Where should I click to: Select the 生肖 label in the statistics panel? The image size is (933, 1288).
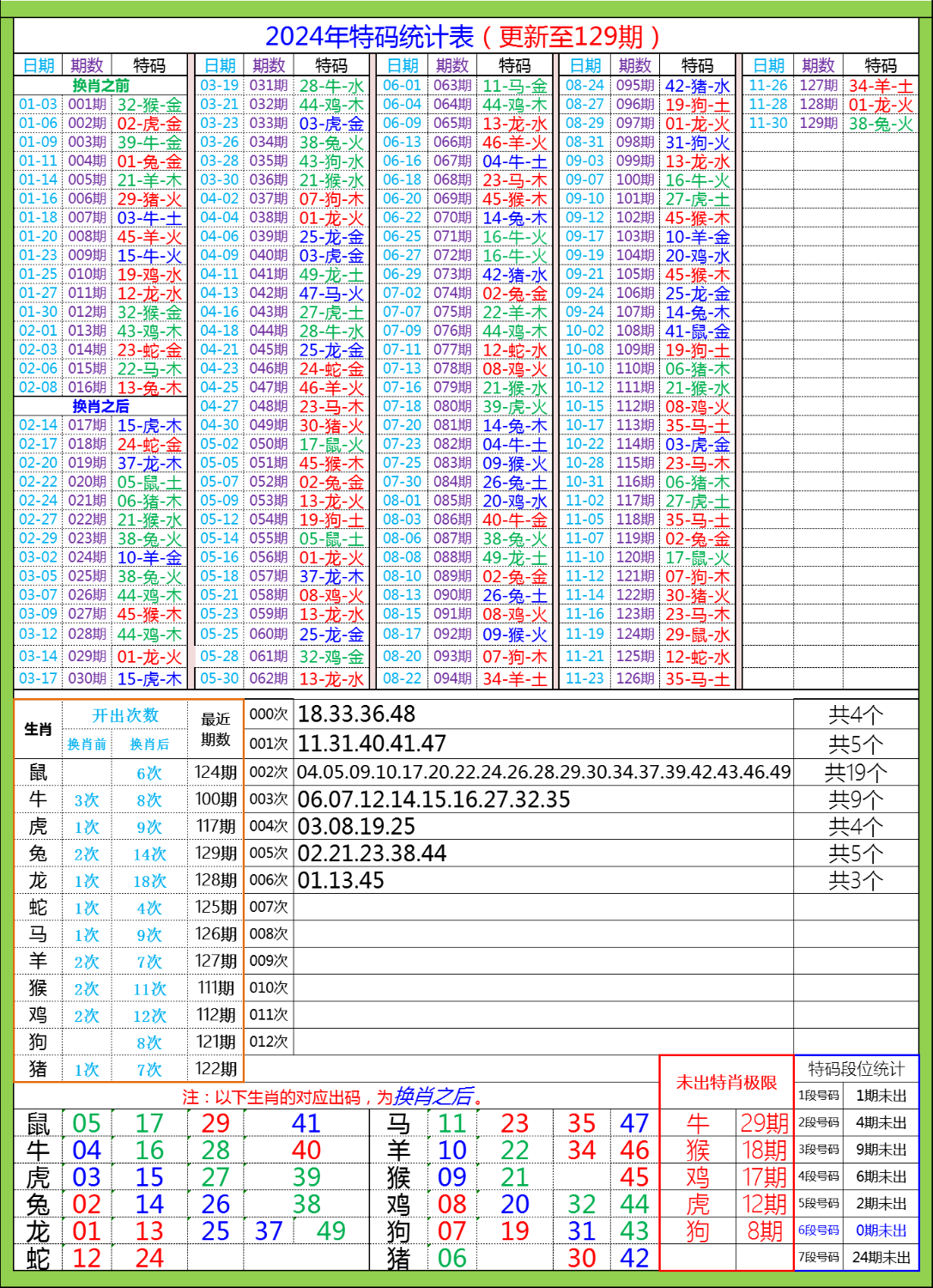(x=38, y=730)
